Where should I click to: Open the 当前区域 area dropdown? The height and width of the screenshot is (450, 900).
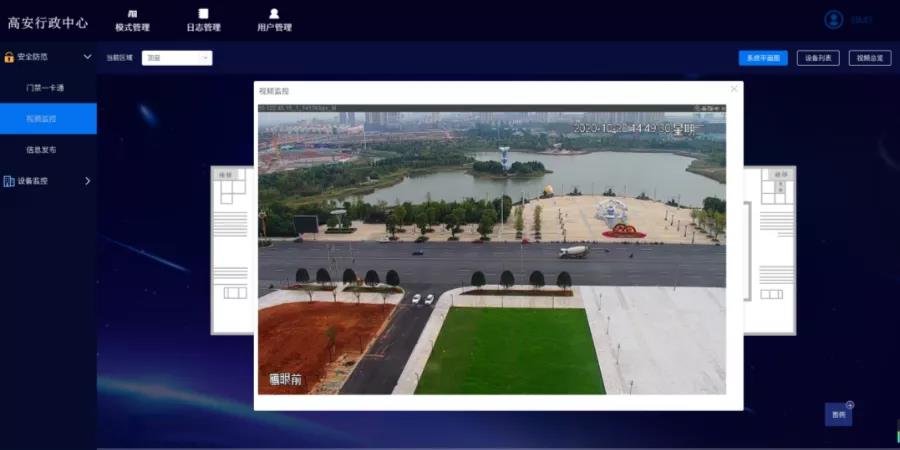pyautogui.click(x=177, y=58)
